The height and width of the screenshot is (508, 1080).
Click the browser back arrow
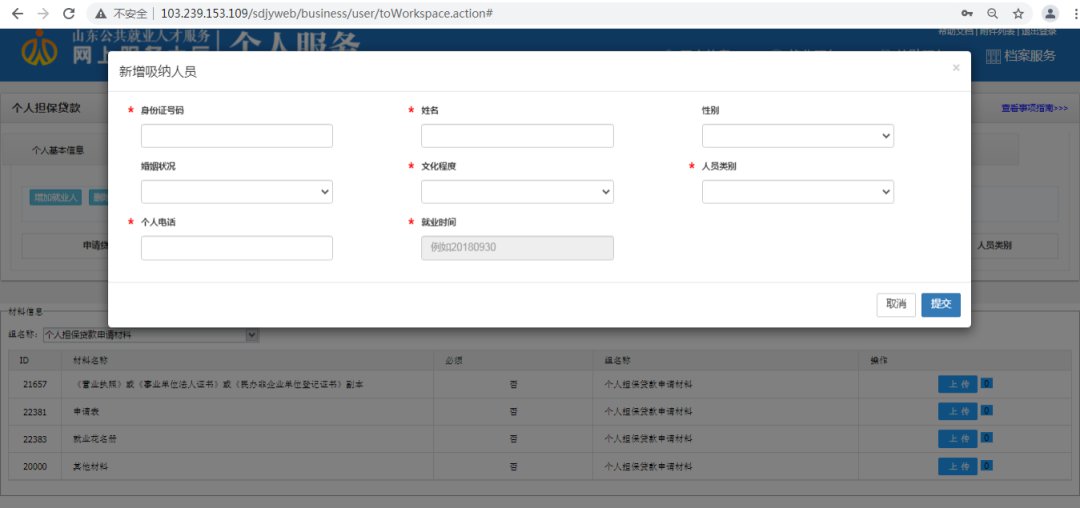[x=17, y=14]
